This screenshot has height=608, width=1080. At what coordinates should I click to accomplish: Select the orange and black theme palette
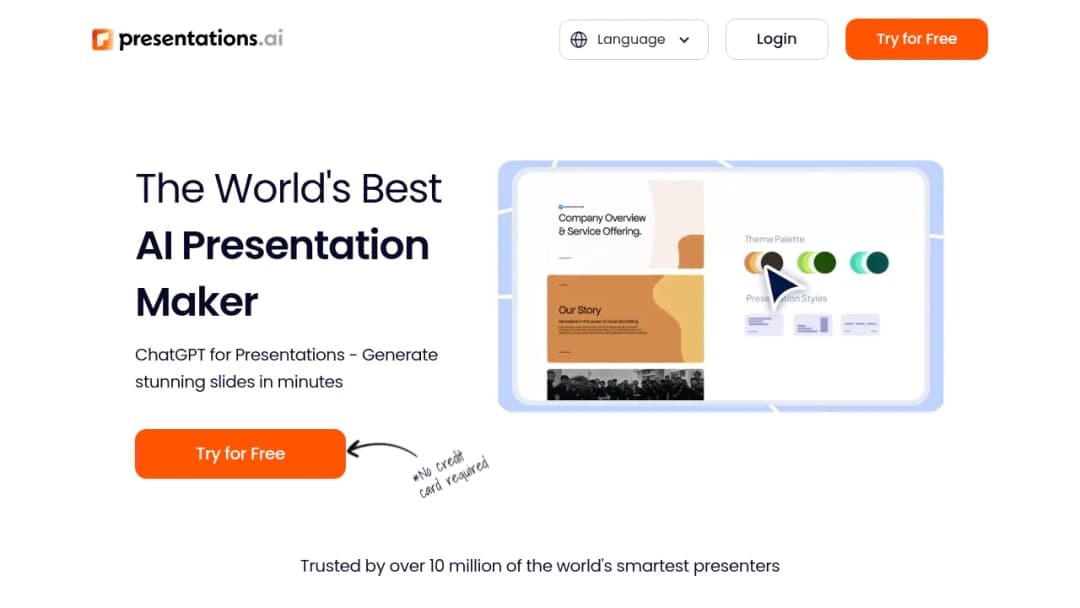(x=764, y=262)
